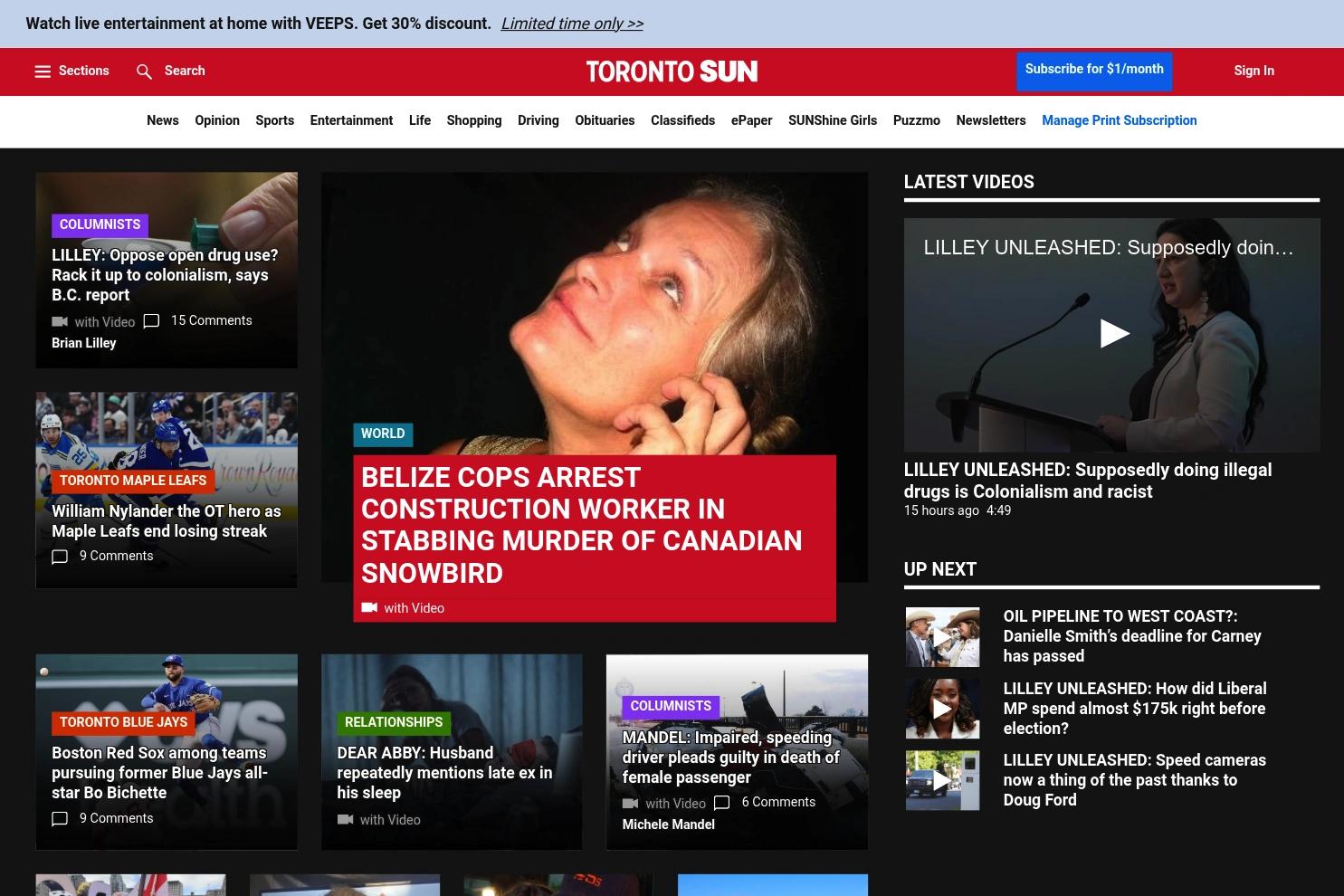Play the Speed cameras video thumbnail
This screenshot has height=896, width=1344.
[x=942, y=780]
